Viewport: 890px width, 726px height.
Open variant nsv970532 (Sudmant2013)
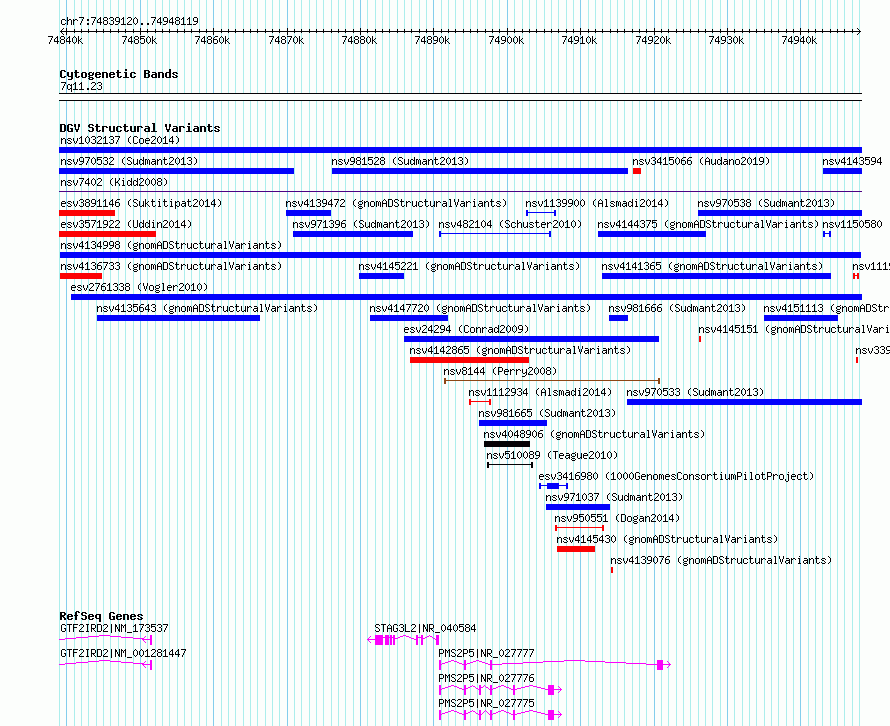pyautogui.click(x=129, y=161)
